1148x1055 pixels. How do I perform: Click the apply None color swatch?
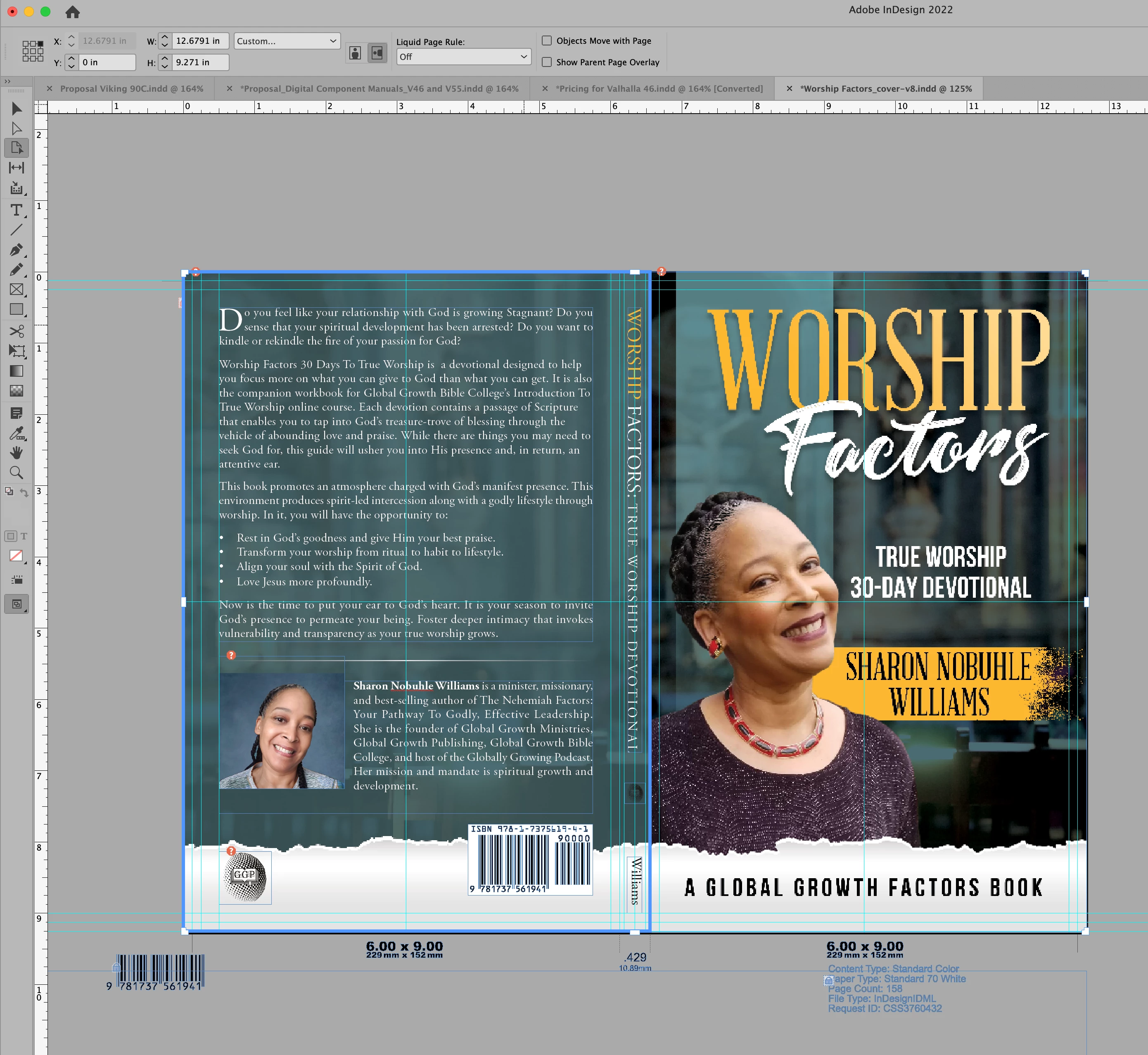[x=17, y=556]
